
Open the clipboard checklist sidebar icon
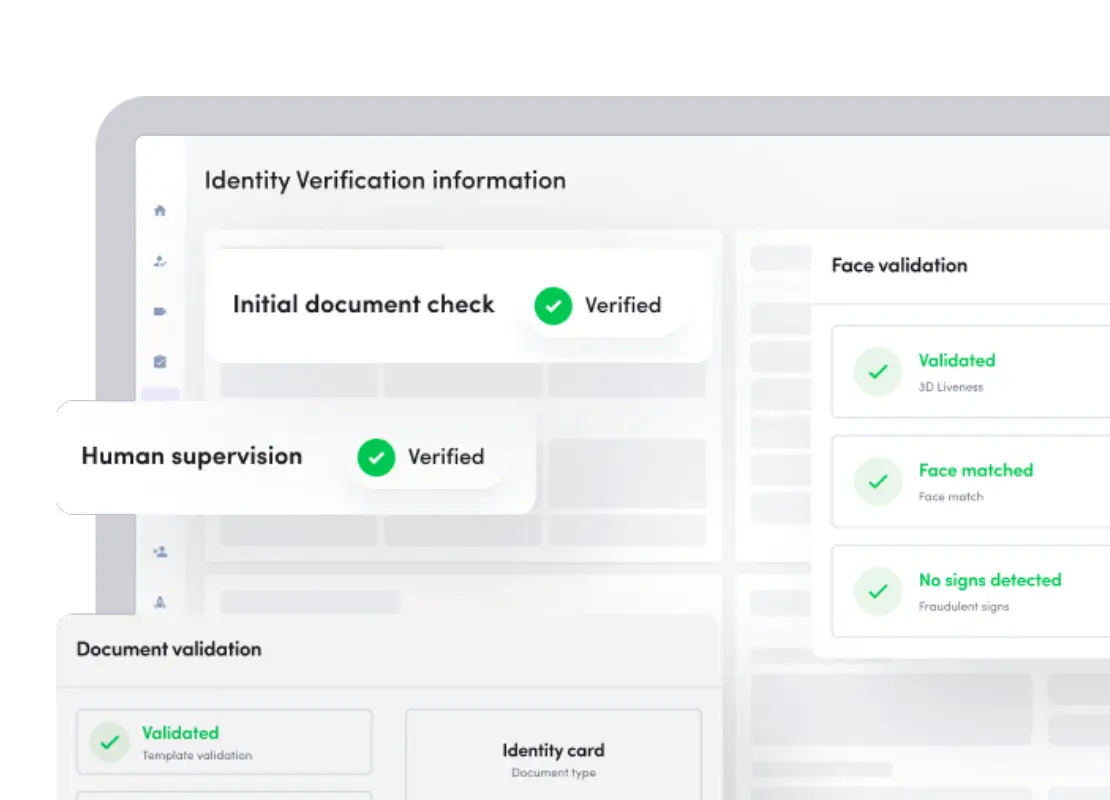coord(160,362)
